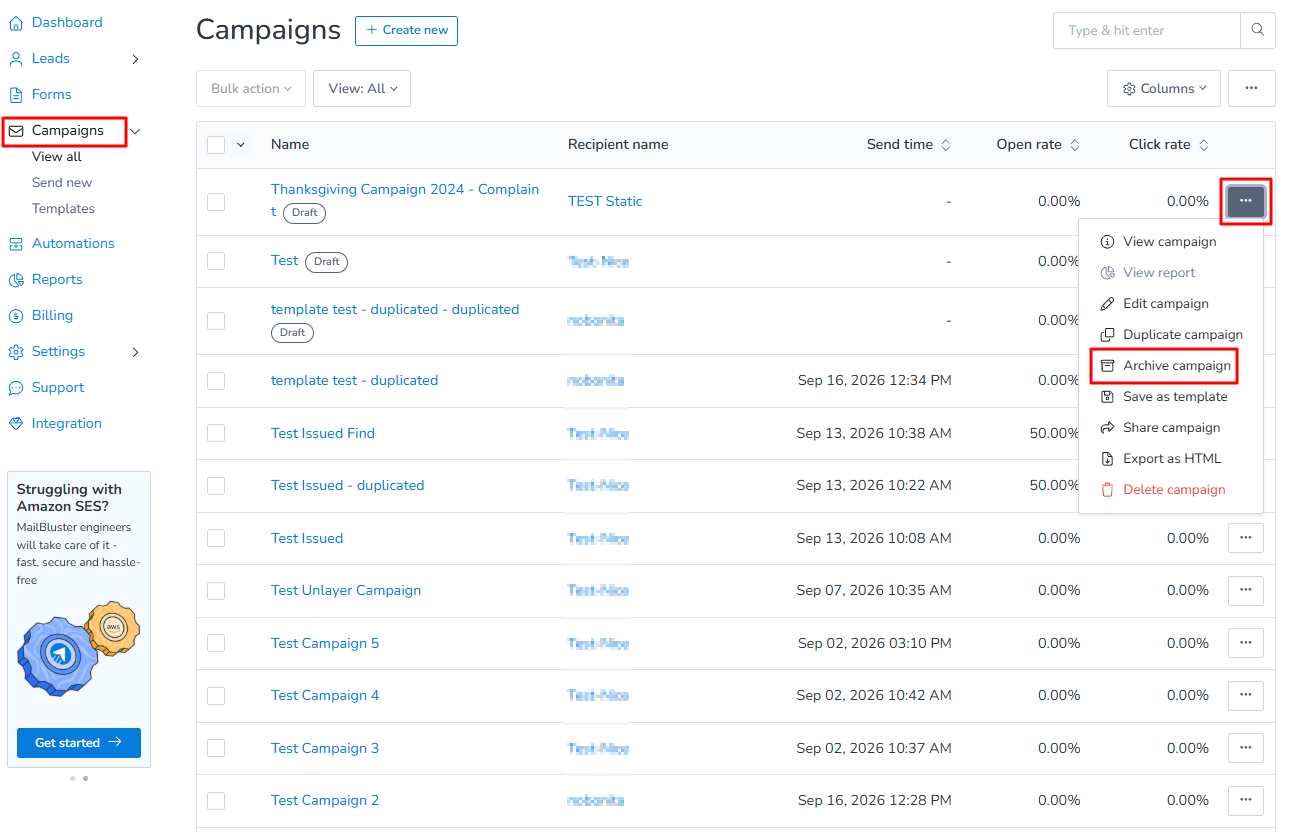
Task: Focus the Type & hit enter search field
Action: [1146, 31]
